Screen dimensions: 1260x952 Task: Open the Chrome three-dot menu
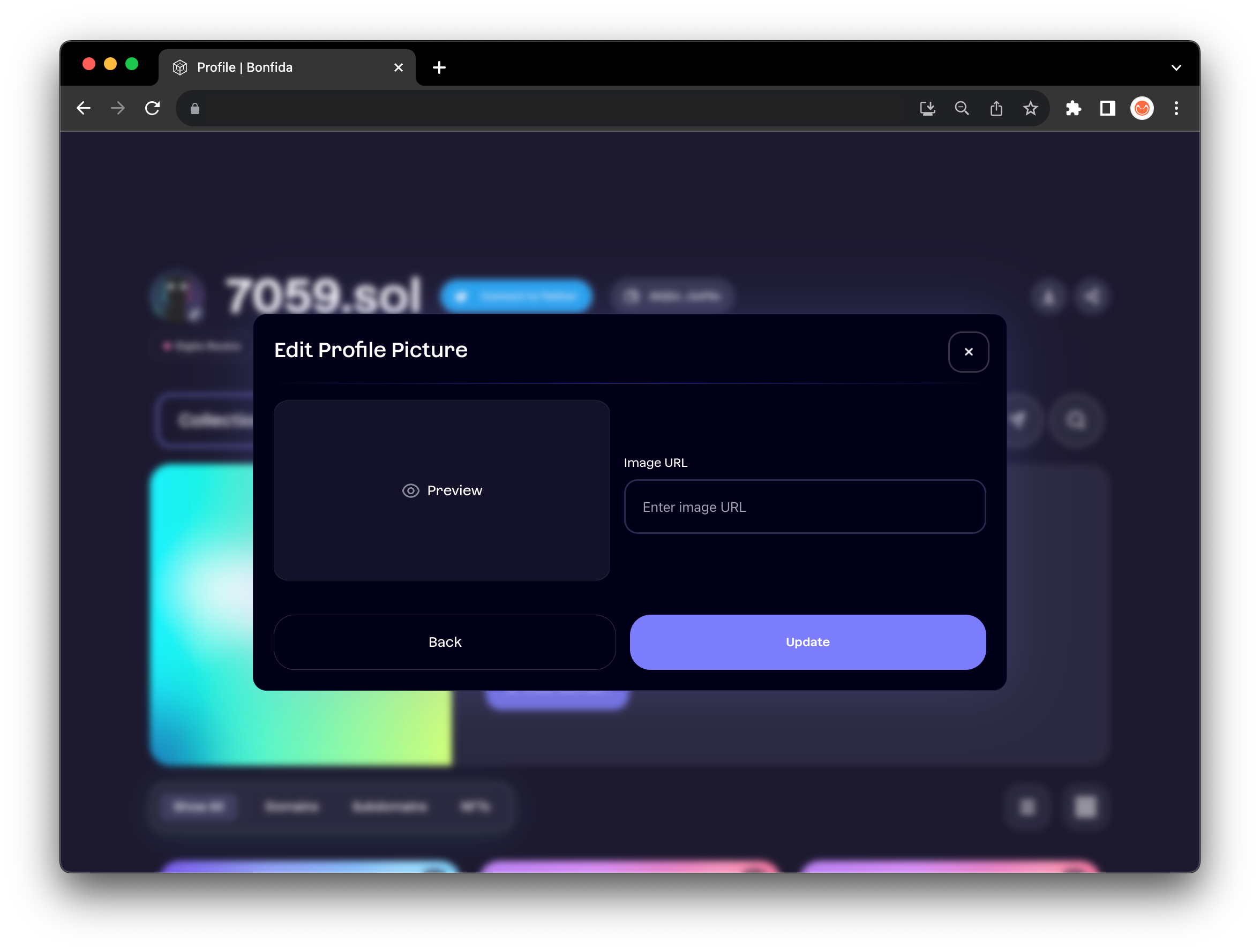pyautogui.click(x=1176, y=108)
